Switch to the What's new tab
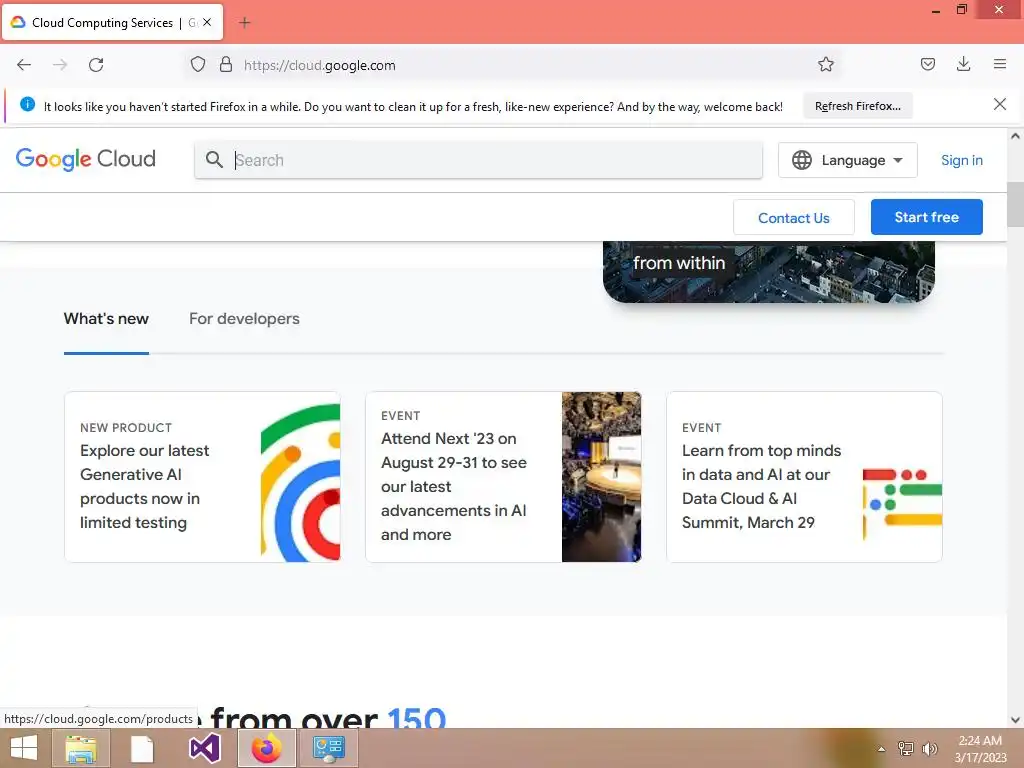This screenshot has height=768, width=1024. 106,319
